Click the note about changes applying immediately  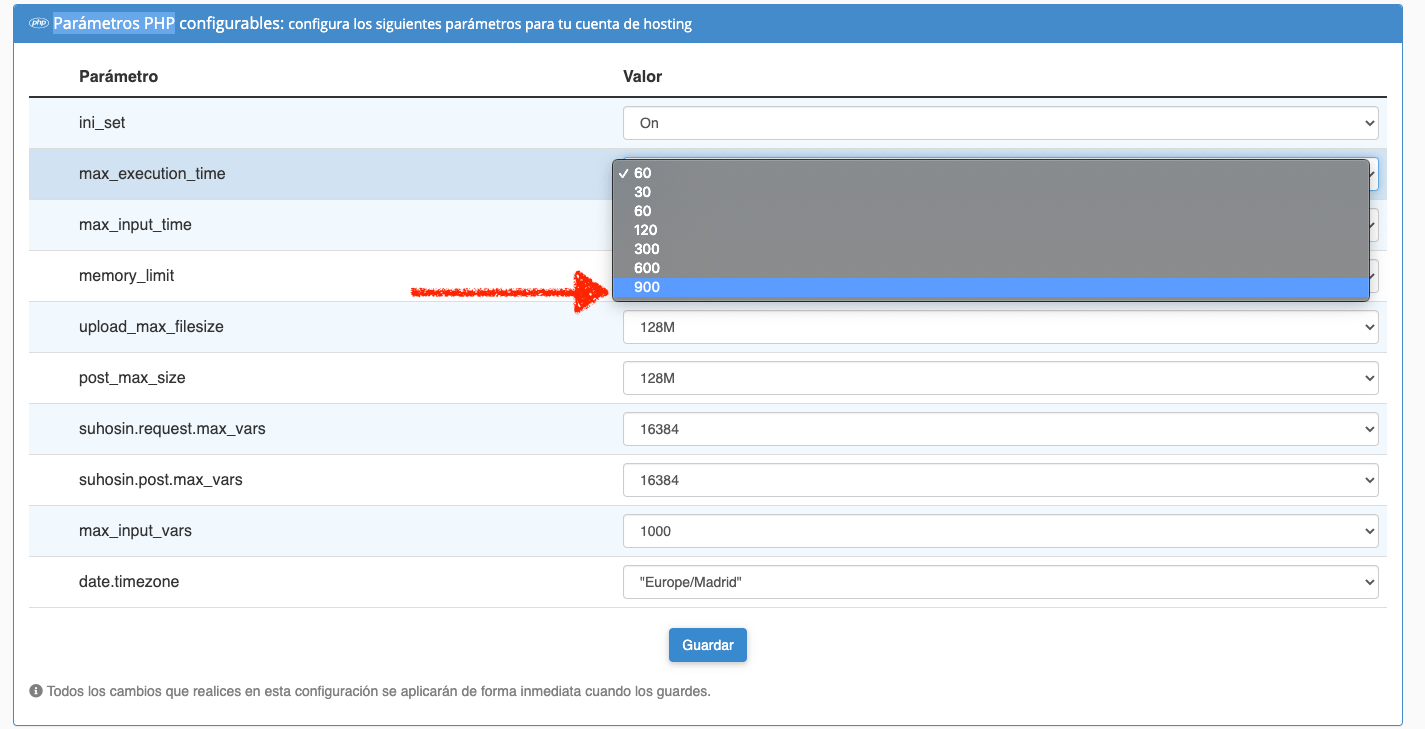click(378, 691)
